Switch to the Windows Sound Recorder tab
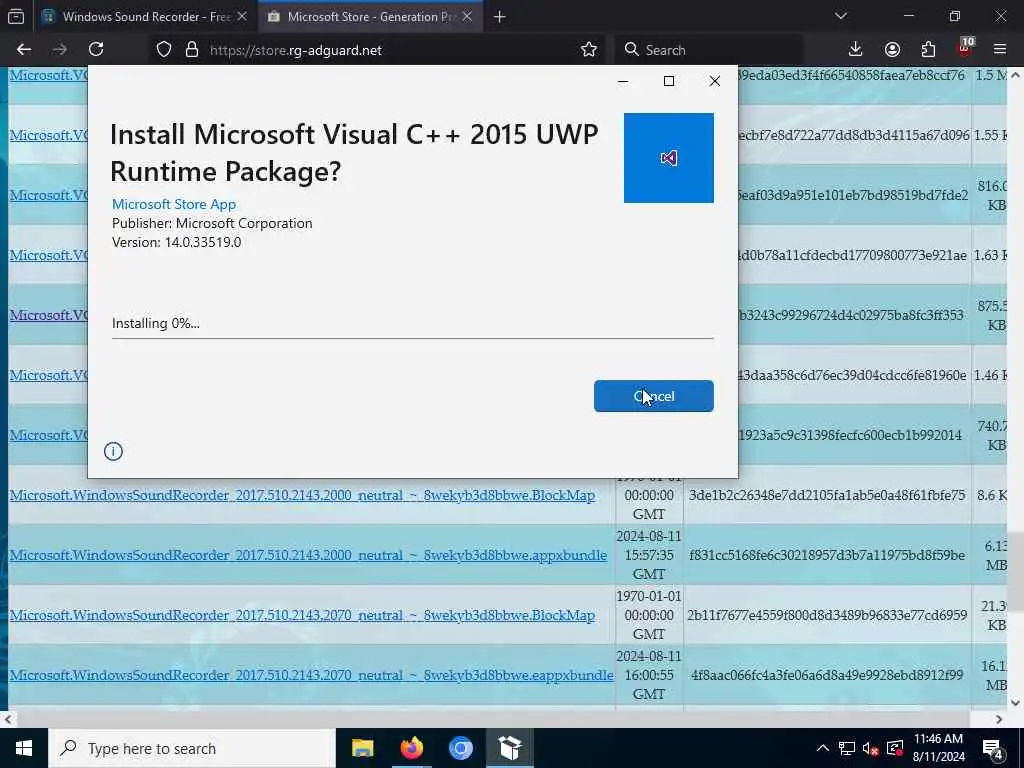The height and width of the screenshot is (768, 1024). [145, 16]
